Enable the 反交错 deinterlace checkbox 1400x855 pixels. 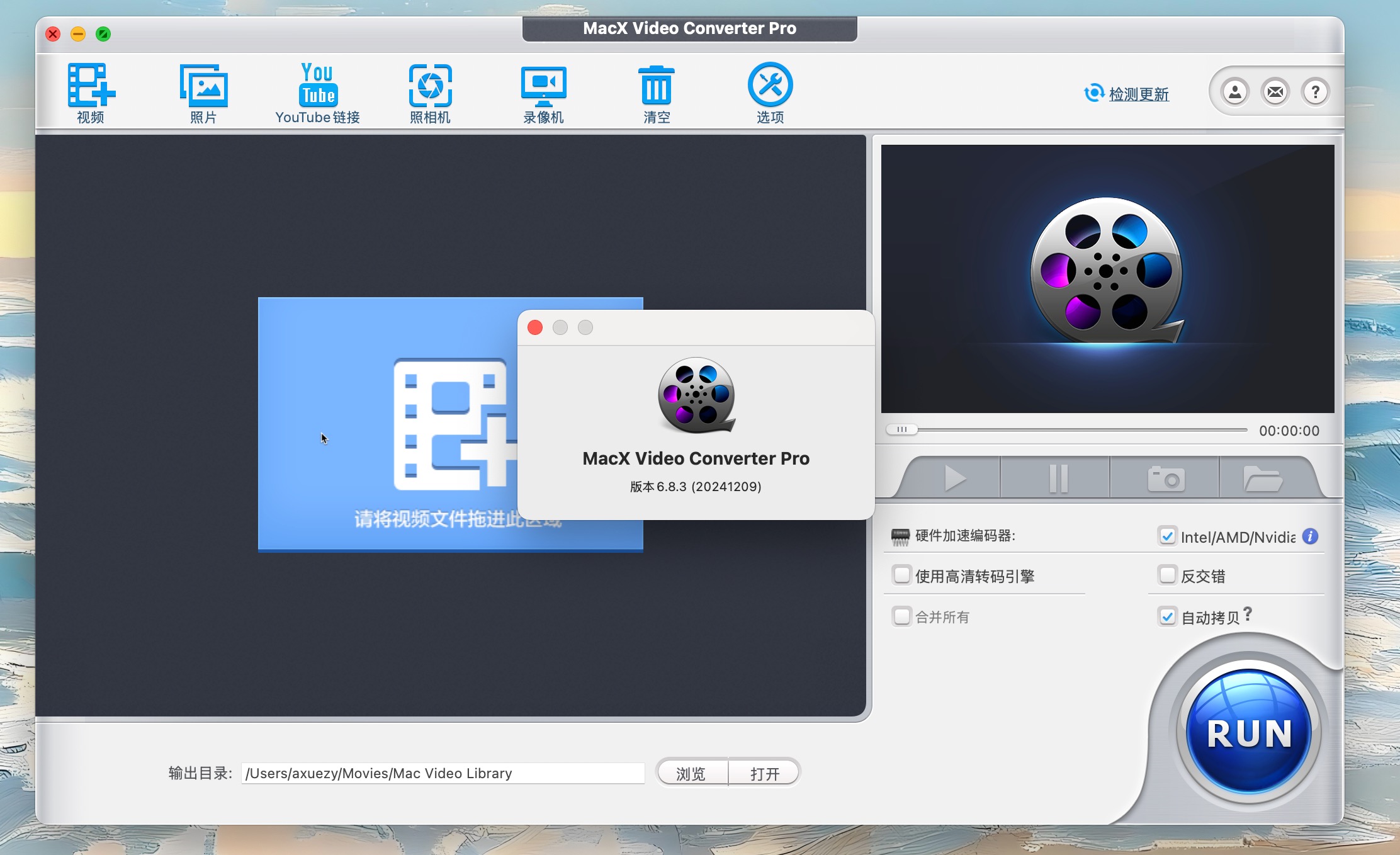(1167, 575)
